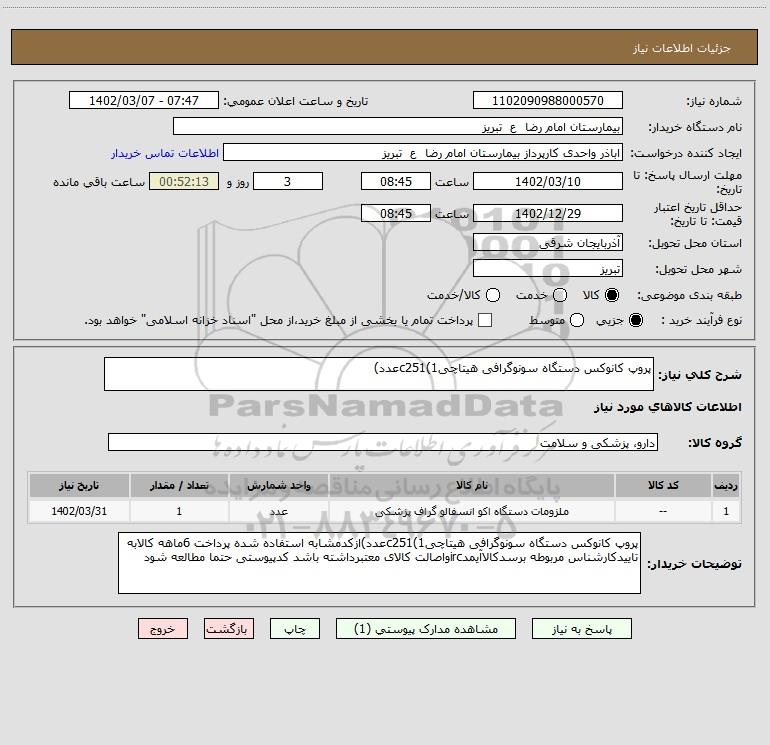The image size is (770, 745).
Task: Click the گروه کالا field دارو، پزشکی و سلامت
Action: pos(383,442)
